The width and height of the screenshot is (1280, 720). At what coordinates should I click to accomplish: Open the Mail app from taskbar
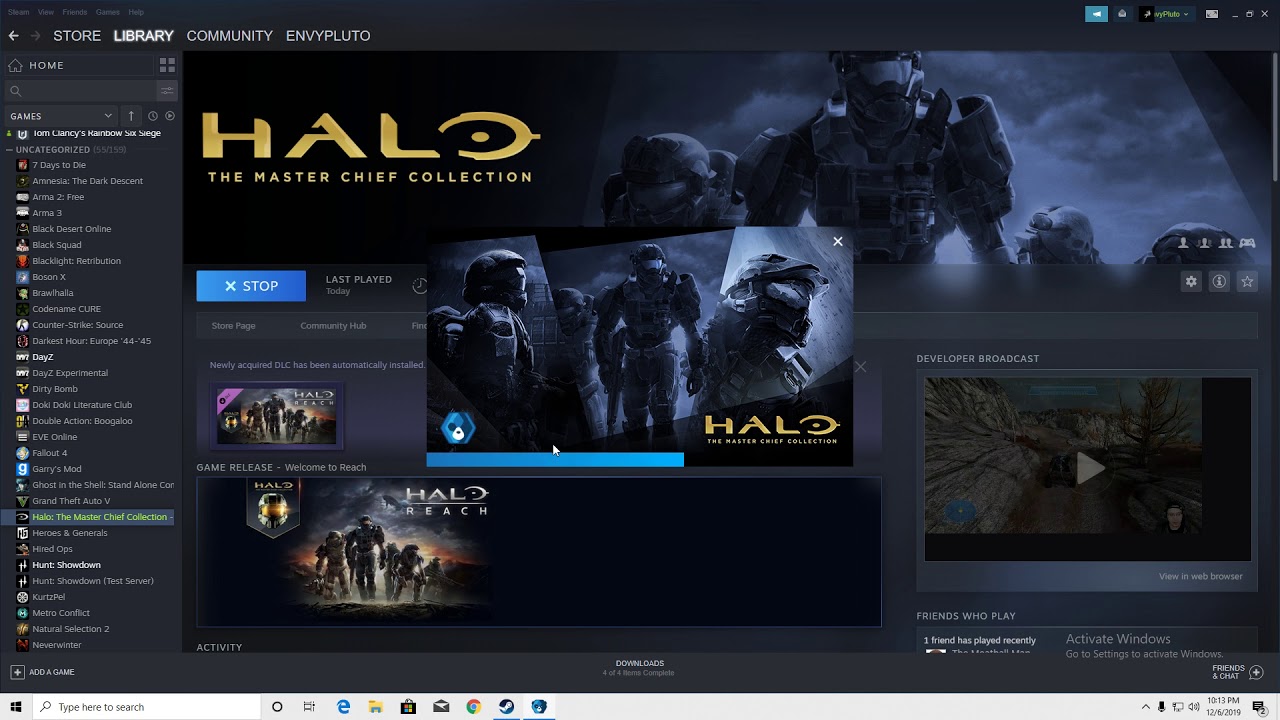441,707
